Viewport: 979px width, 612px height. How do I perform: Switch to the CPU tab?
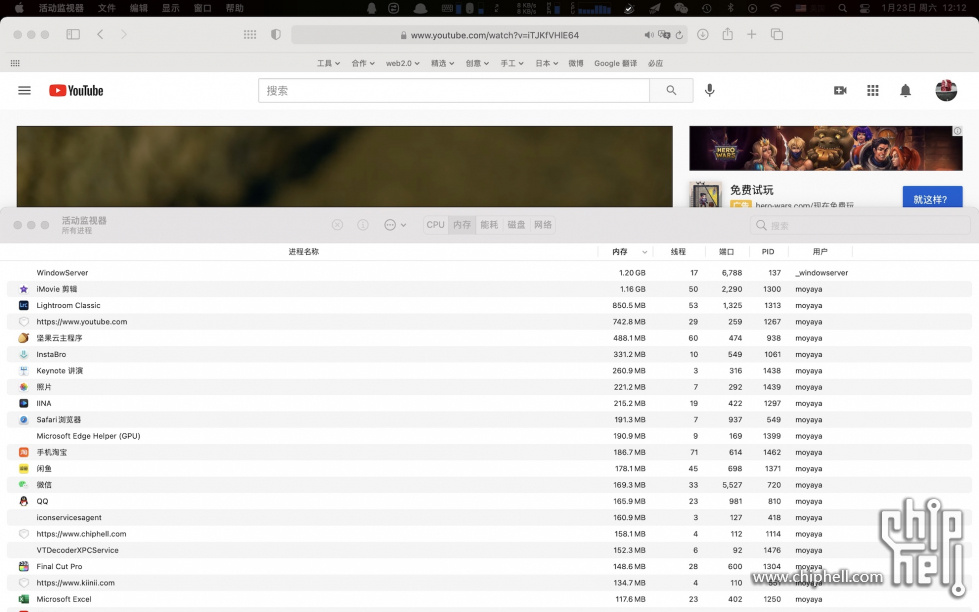pyautogui.click(x=436, y=225)
